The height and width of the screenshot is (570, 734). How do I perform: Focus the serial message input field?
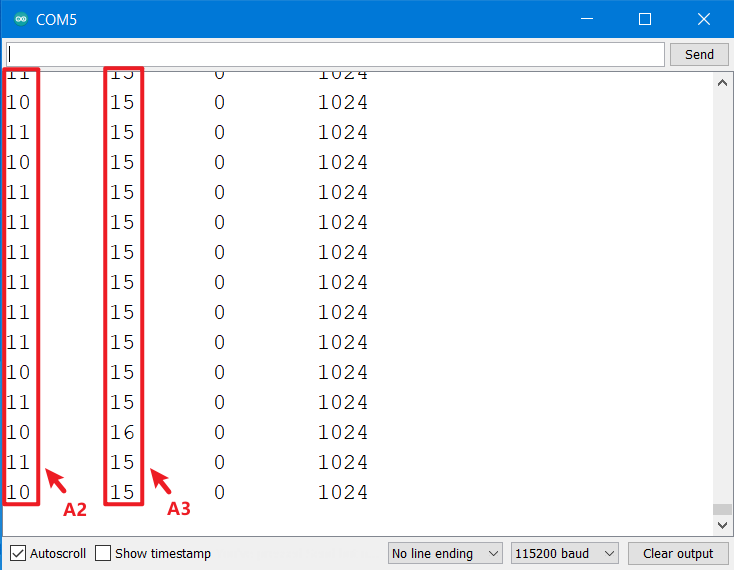(x=334, y=54)
